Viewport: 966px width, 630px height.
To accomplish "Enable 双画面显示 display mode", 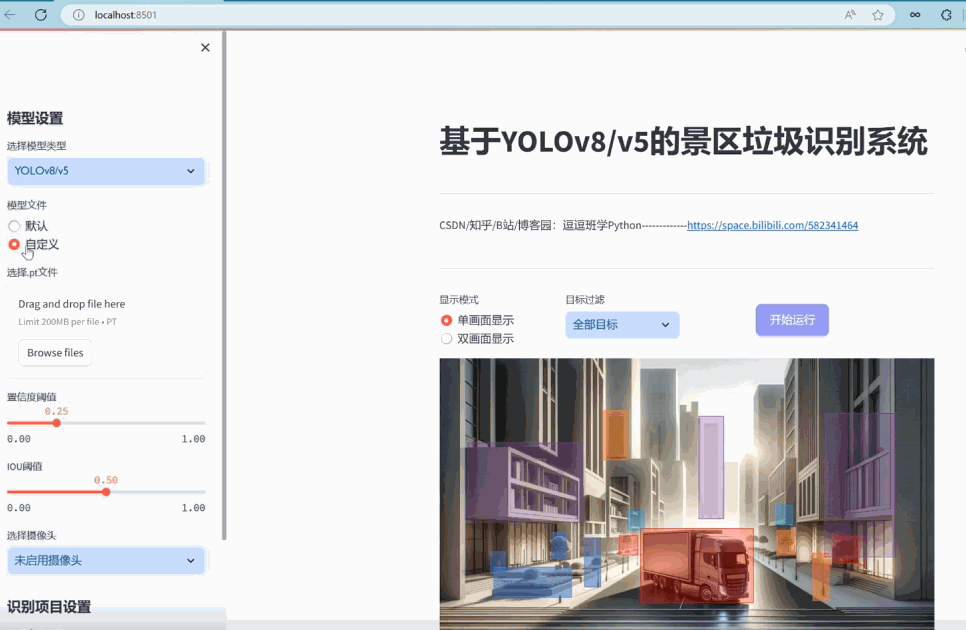I will [446, 338].
